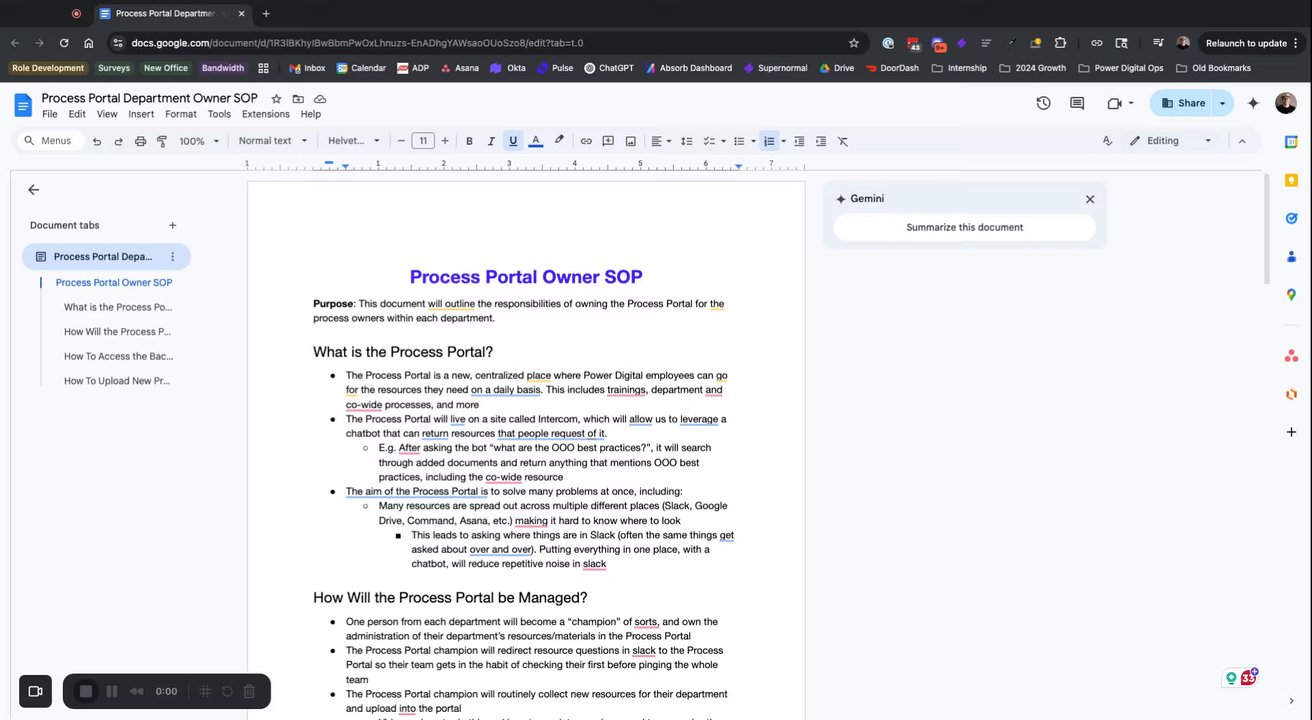Apply italic formatting with the I icon
Screen dimensions: 1312x720
click(x=491, y=141)
